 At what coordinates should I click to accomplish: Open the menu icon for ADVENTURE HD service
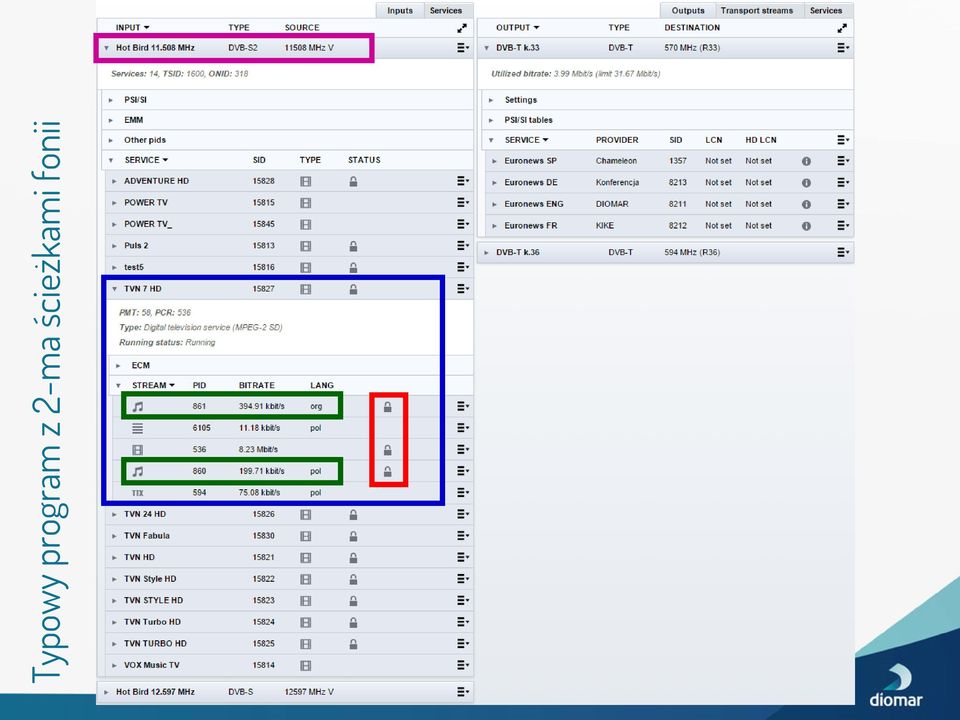pyautogui.click(x=462, y=181)
